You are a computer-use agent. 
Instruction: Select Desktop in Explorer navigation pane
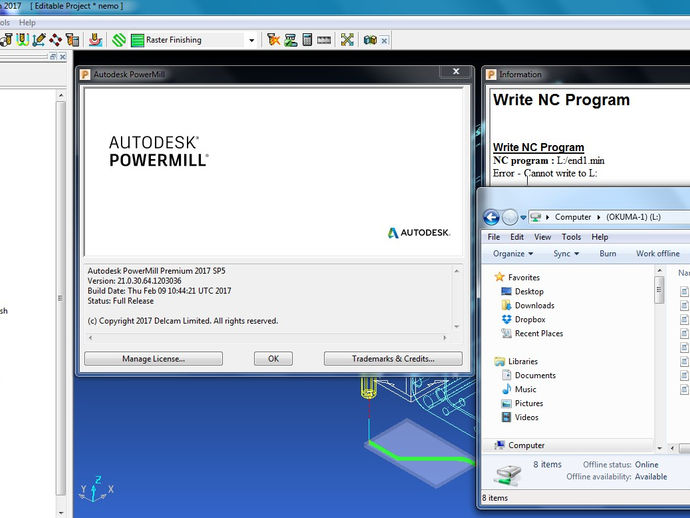pyautogui.click(x=522, y=291)
